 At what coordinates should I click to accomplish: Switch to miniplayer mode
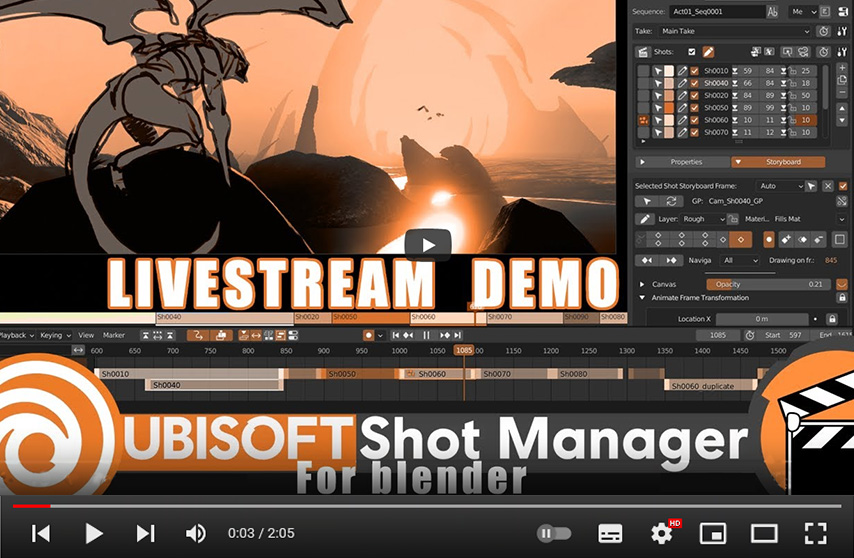[712, 534]
